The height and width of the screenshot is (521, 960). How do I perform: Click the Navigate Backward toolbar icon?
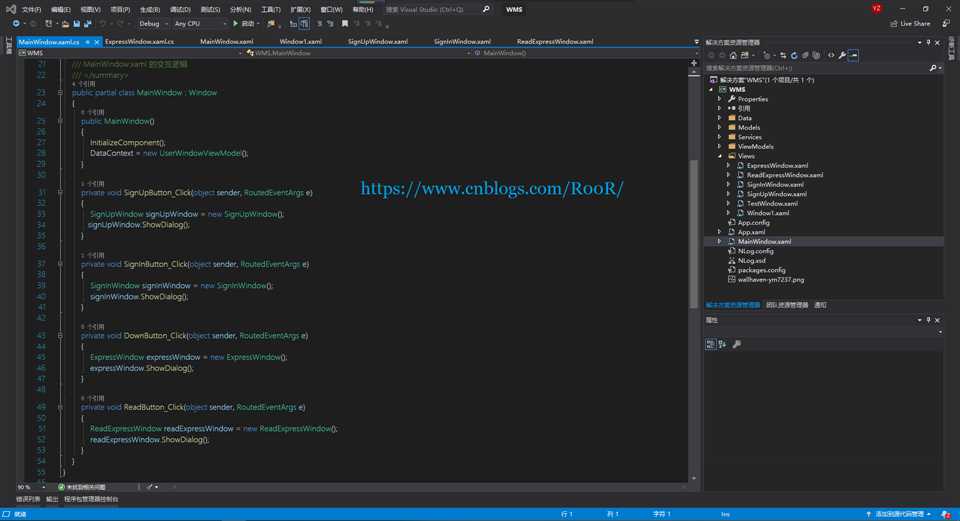tap(16, 23)
